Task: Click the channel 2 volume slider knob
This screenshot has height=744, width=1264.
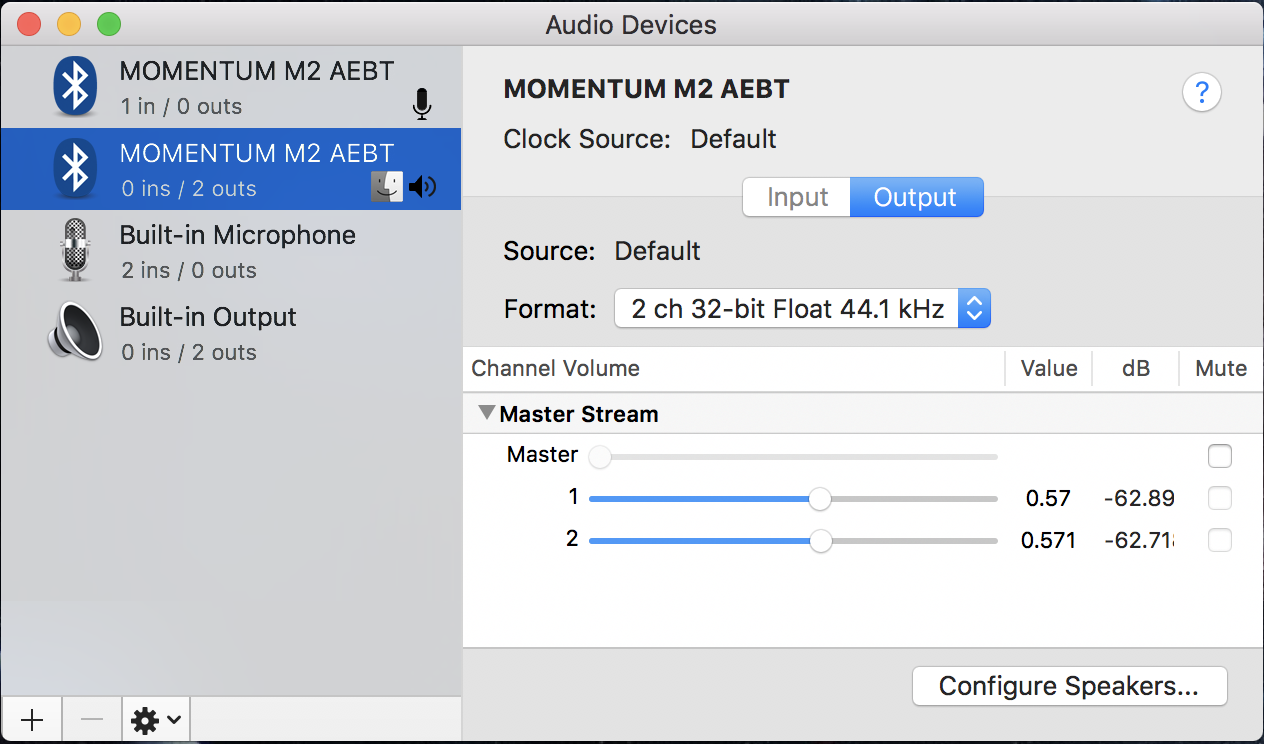Action: [x=821, y=540]
